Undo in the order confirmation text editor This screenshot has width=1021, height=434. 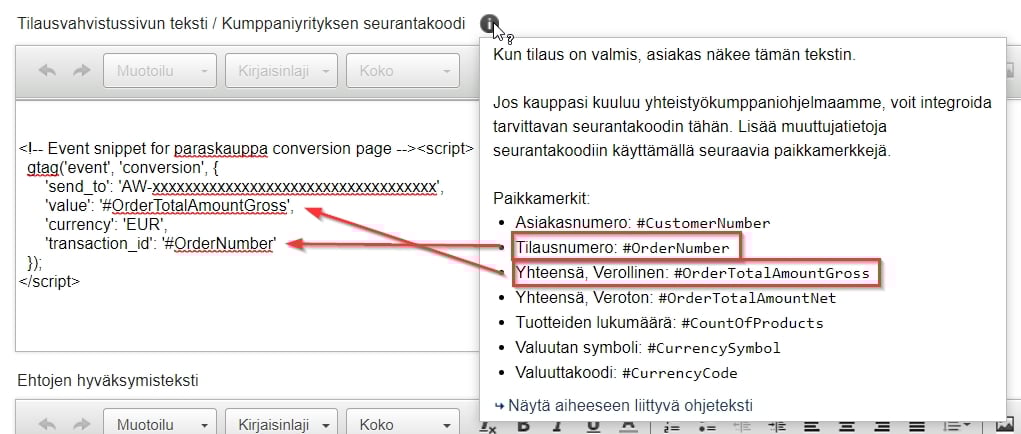click(x=47, y=71)
